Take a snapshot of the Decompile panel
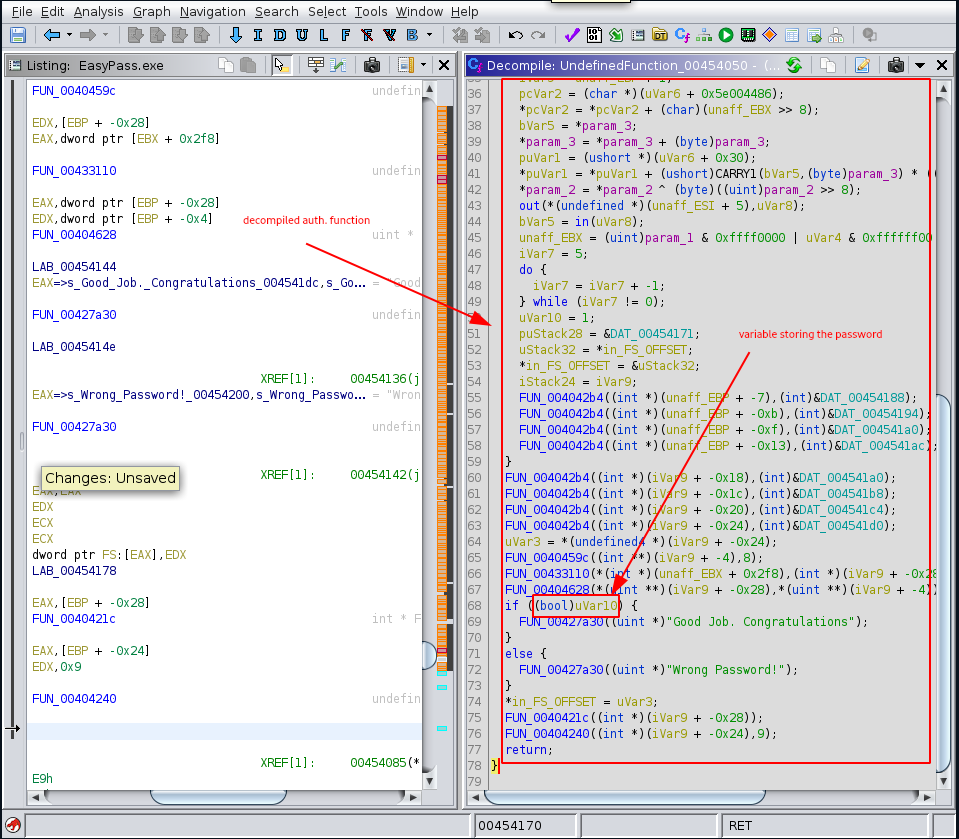This screenshot has height=839, width=959. tap(895, 65)
